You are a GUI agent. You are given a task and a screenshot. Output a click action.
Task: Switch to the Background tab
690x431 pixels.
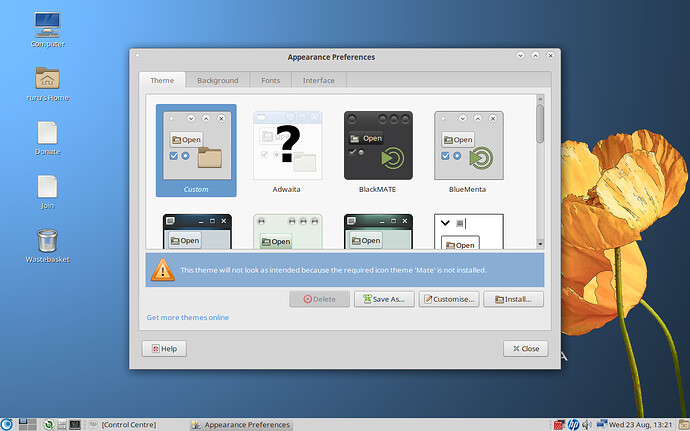(217, 81)
